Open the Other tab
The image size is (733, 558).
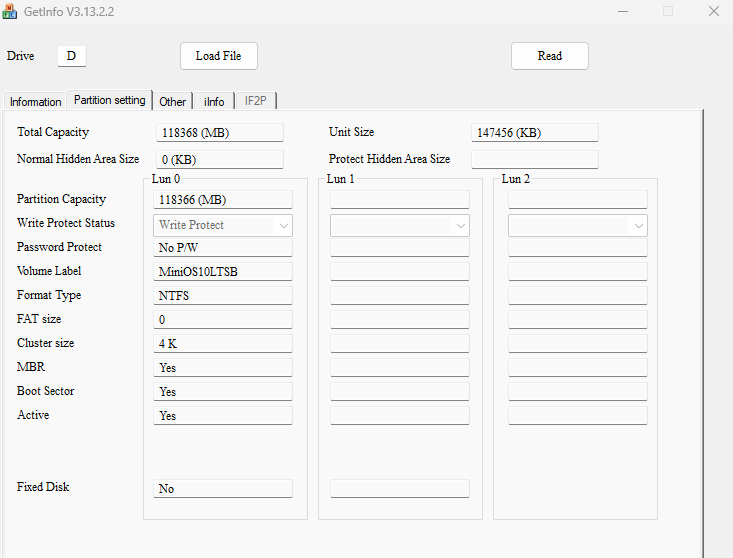(172, 101)
